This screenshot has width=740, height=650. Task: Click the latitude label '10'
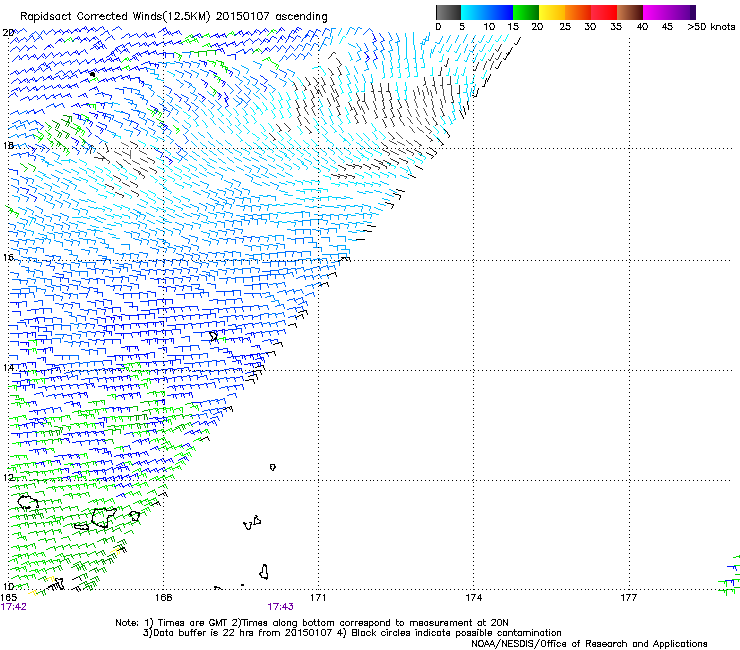pos(8,586)
